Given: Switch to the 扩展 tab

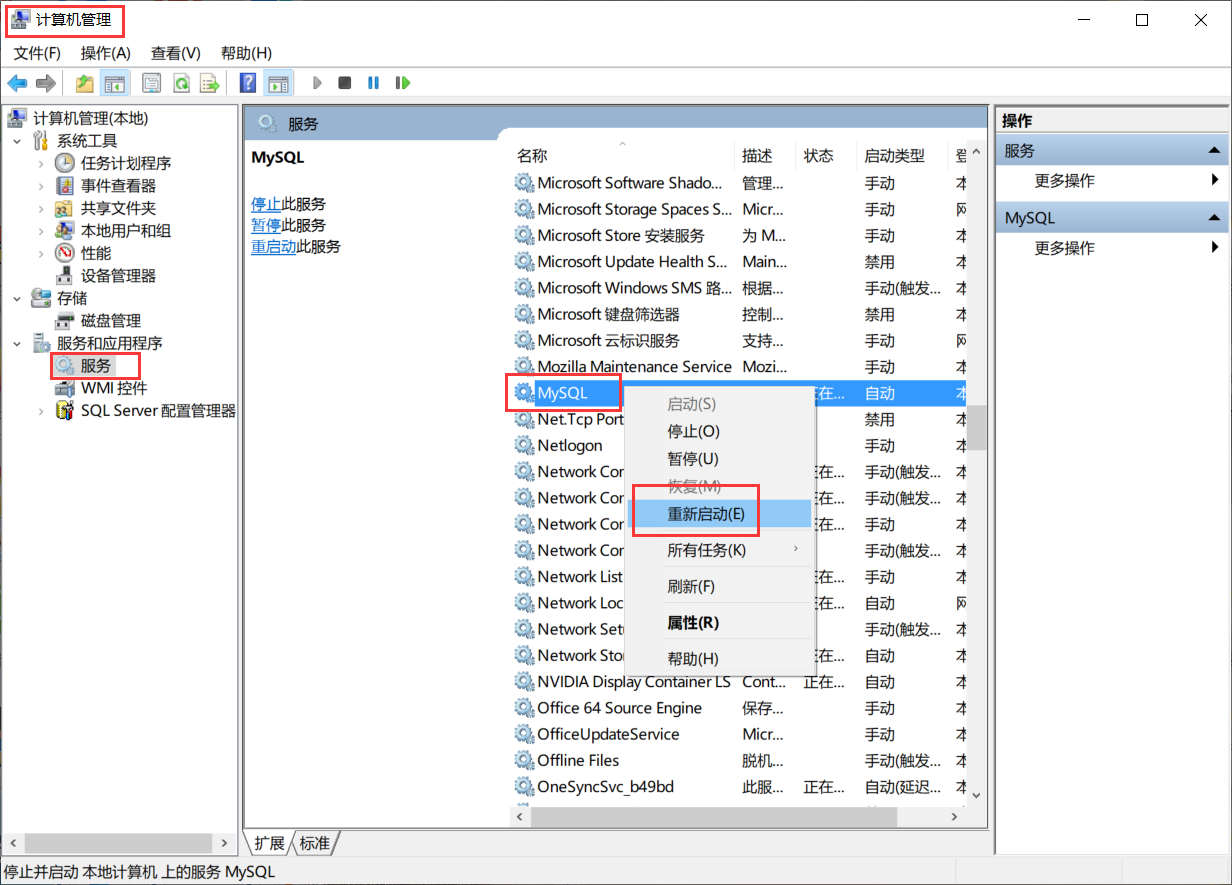Looking at the screenshot, I should click(x=268, y=843).
